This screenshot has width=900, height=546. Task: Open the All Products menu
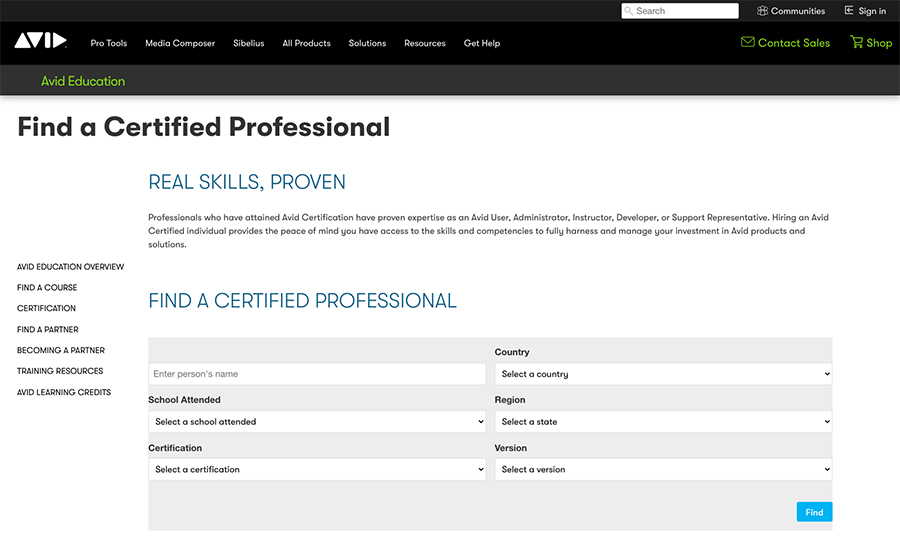click(x=307, y=43)
